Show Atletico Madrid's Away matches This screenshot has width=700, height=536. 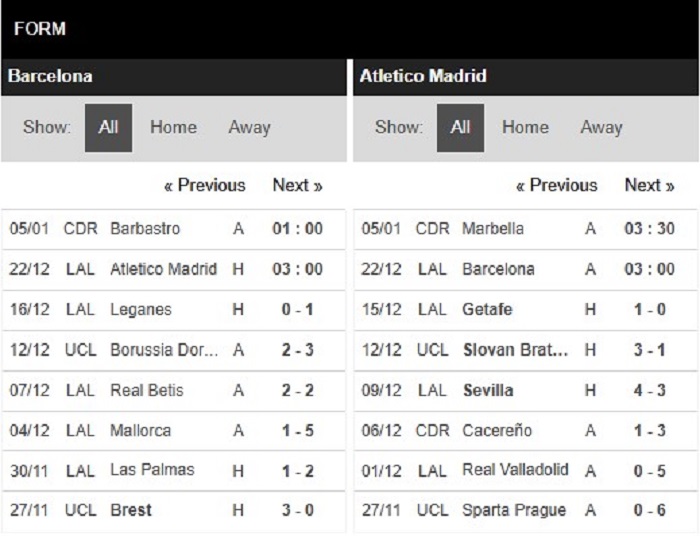(x=601, y=127)
